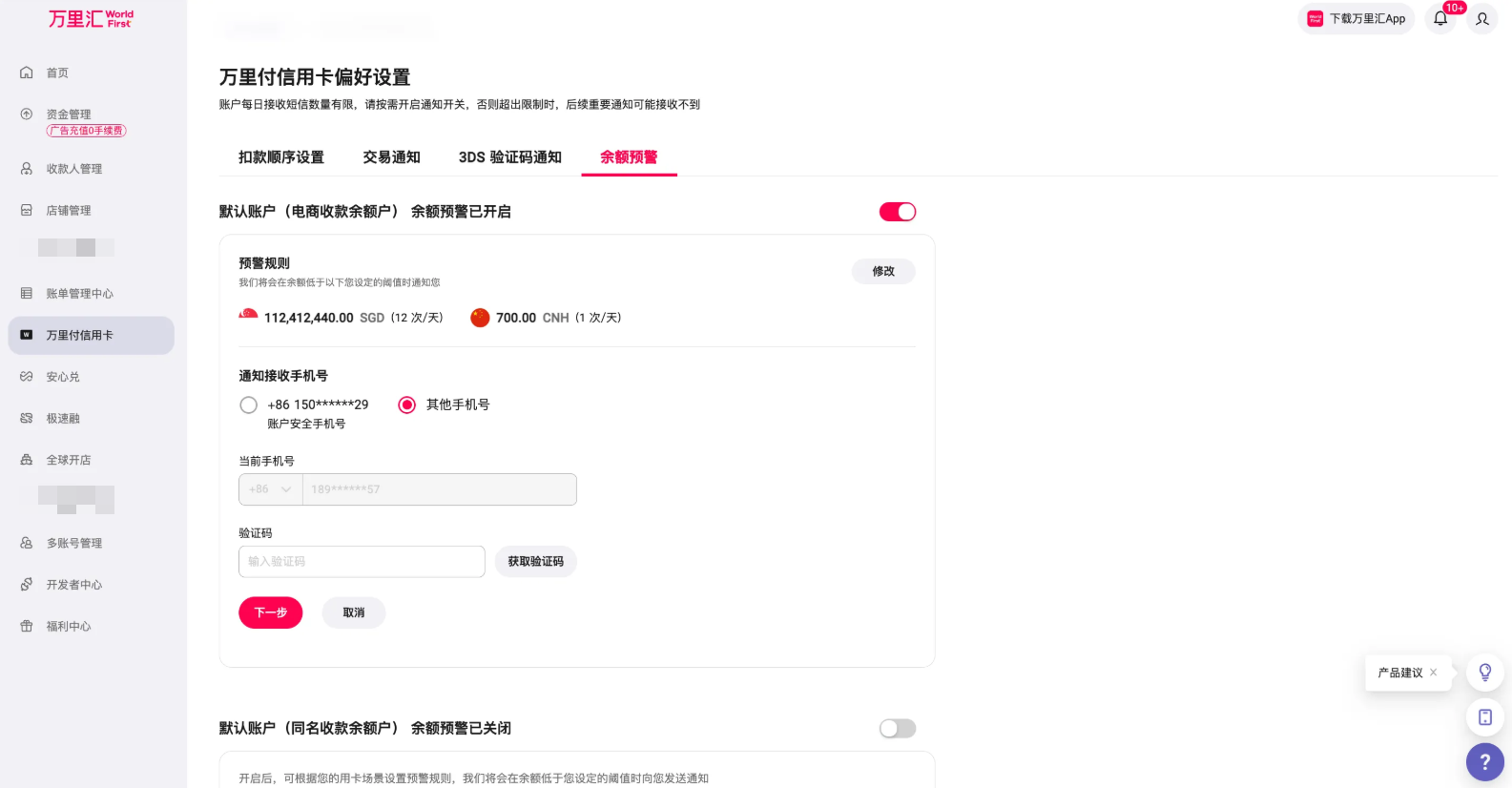
Task: Go to 首页 in the sidebar
Action: (x=57, y=73)
